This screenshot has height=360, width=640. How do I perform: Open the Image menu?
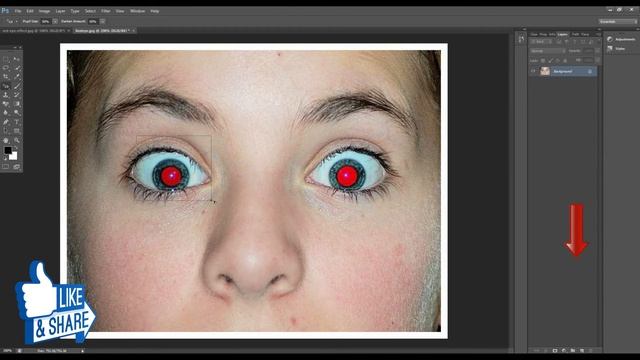(x=44, y=11)
